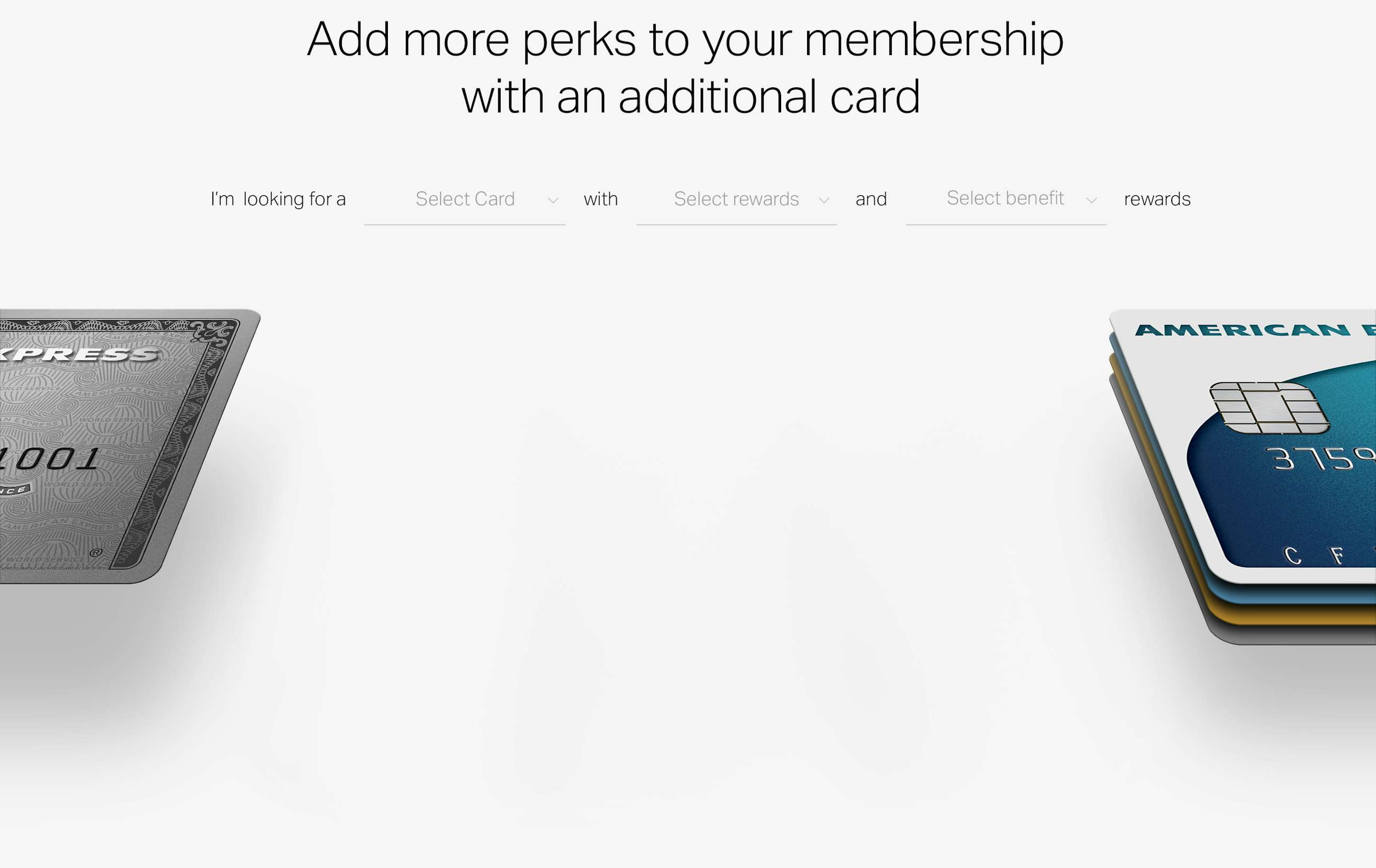Click the chip on the blue card
The image size is (1376, 868).
pos(1269,408)
